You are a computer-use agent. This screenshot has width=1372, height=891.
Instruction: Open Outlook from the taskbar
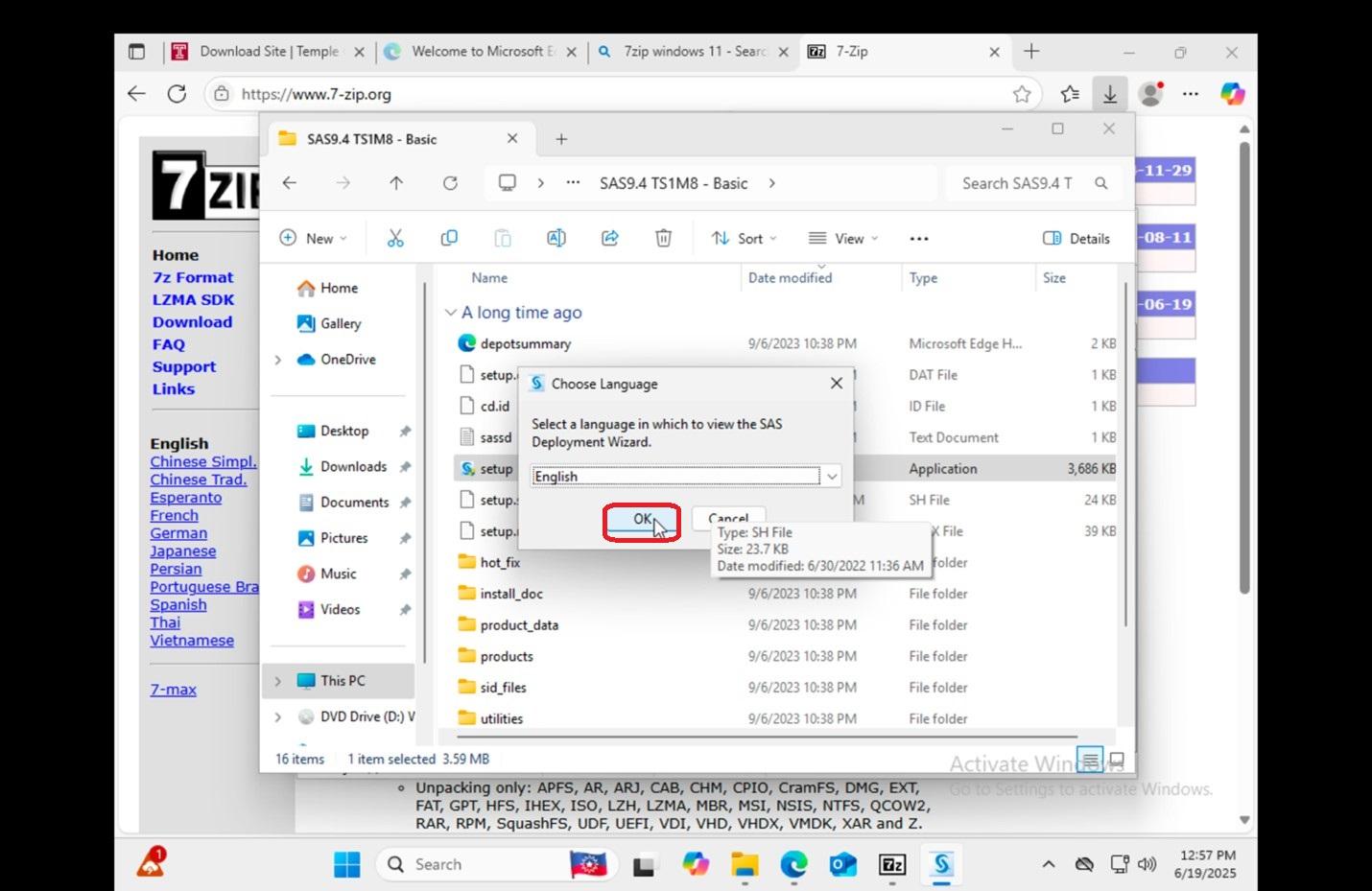842,864
